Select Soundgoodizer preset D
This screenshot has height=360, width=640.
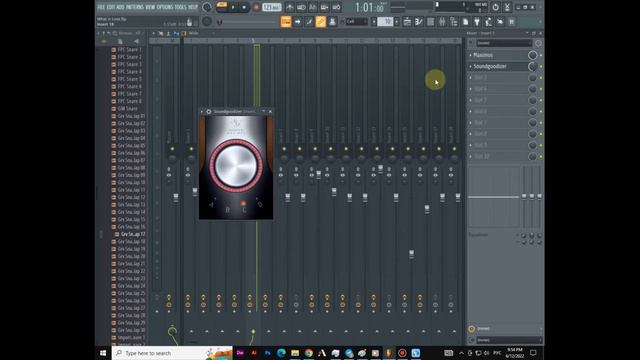click(260, 204)
